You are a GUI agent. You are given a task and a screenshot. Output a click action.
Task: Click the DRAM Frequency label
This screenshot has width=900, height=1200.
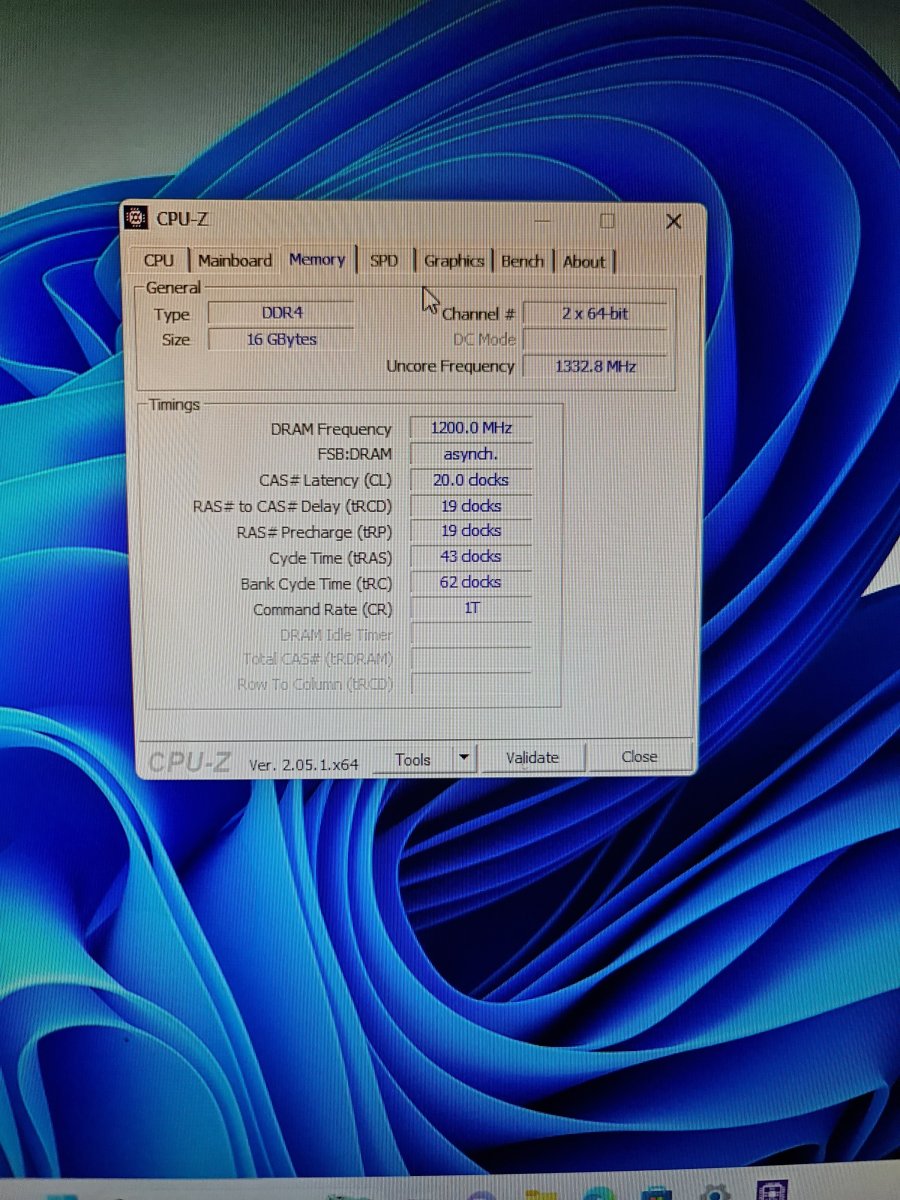tap(331, 429)
